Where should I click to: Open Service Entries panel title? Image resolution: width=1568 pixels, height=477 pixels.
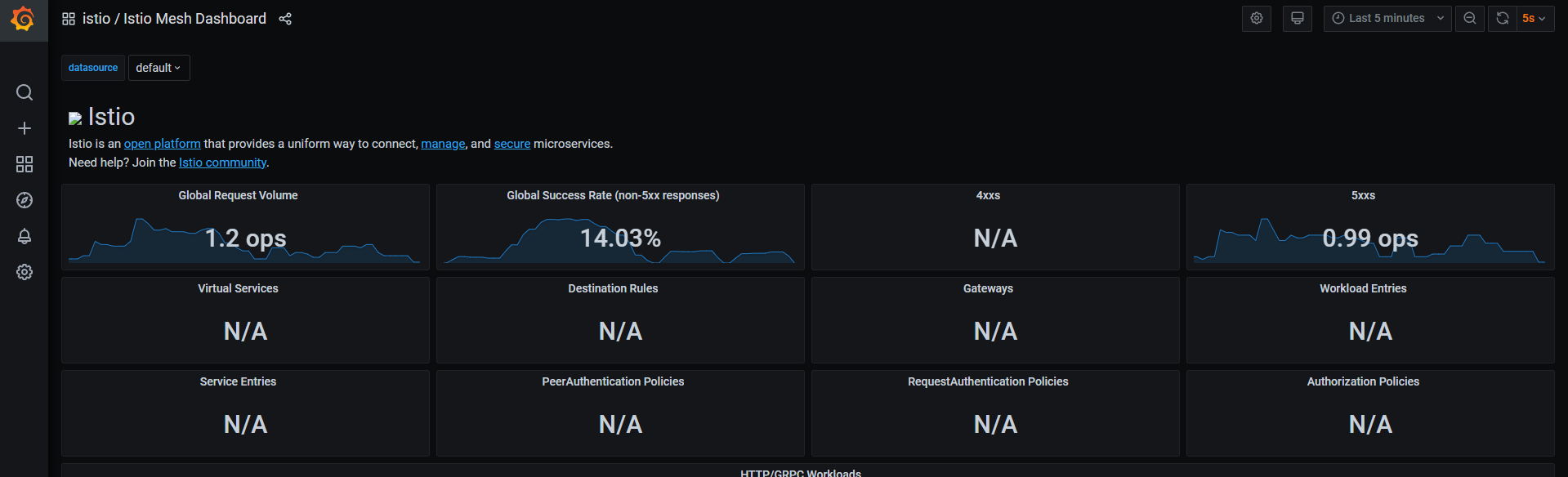coord(238,381)
